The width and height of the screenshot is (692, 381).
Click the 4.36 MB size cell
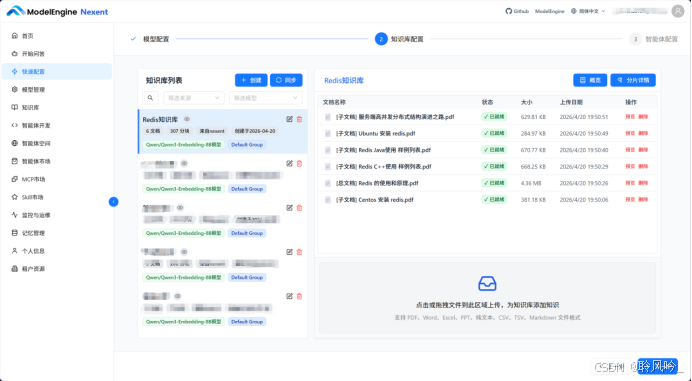coord(530,183)
